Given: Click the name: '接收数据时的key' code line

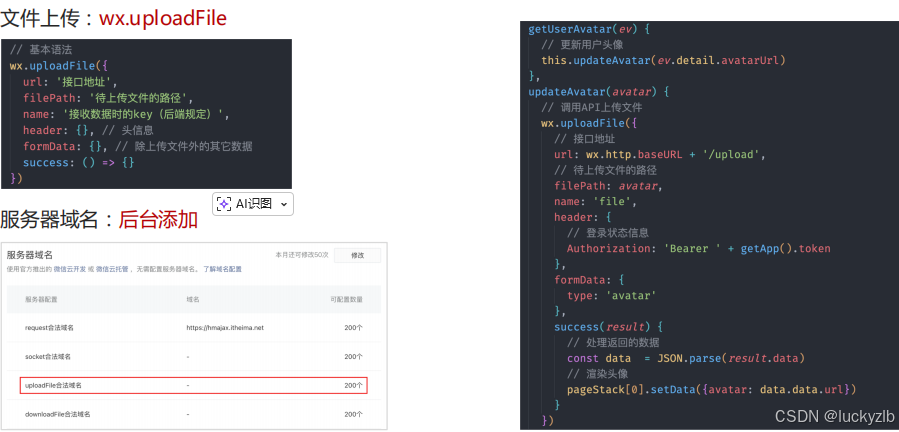Looking at the screenshot, I should click(x=126, y=114).
